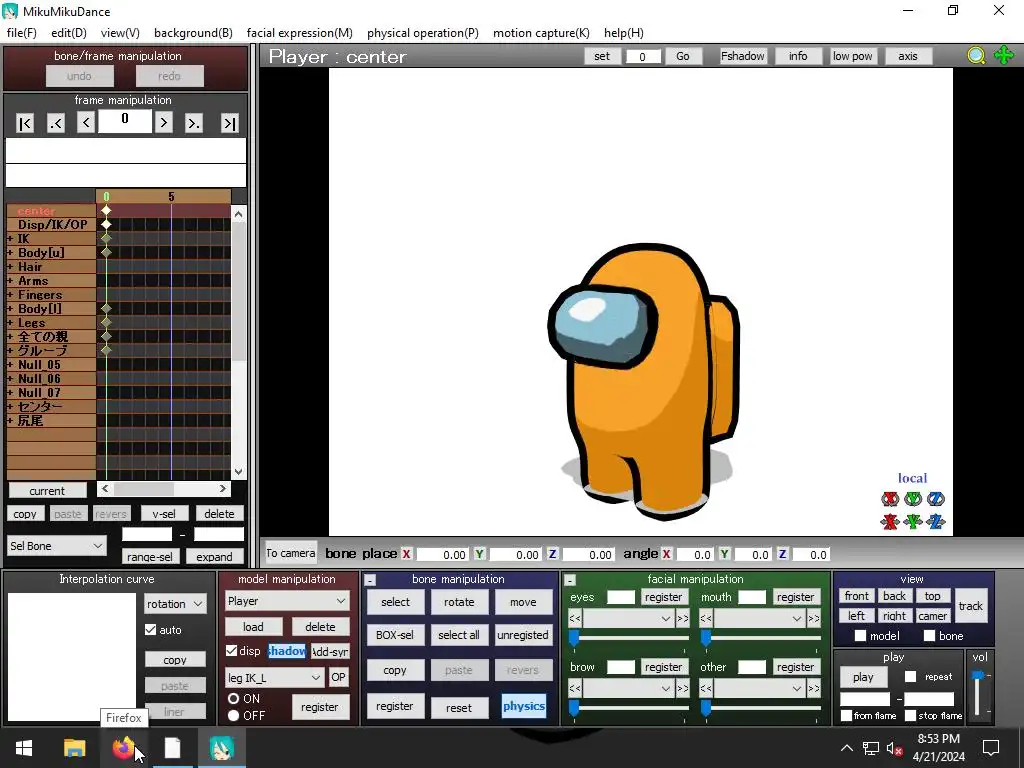Click the center keyframe diamond at frame 0

tap(106, 210)
